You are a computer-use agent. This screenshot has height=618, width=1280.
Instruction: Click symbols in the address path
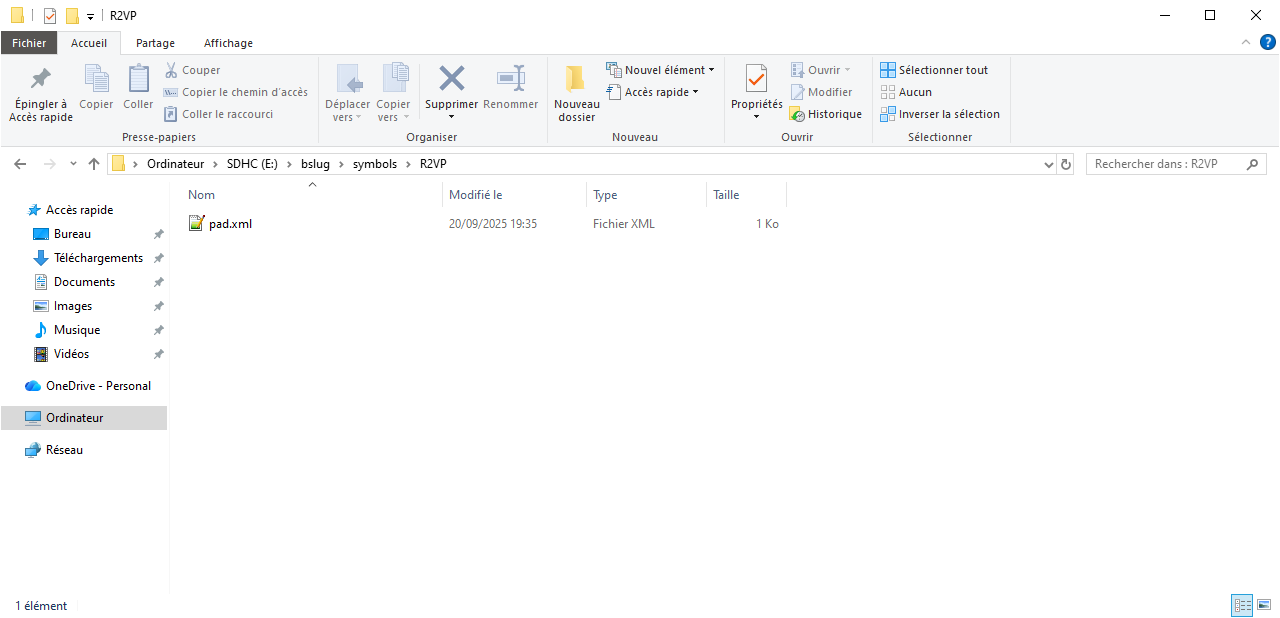click(375, 164)
